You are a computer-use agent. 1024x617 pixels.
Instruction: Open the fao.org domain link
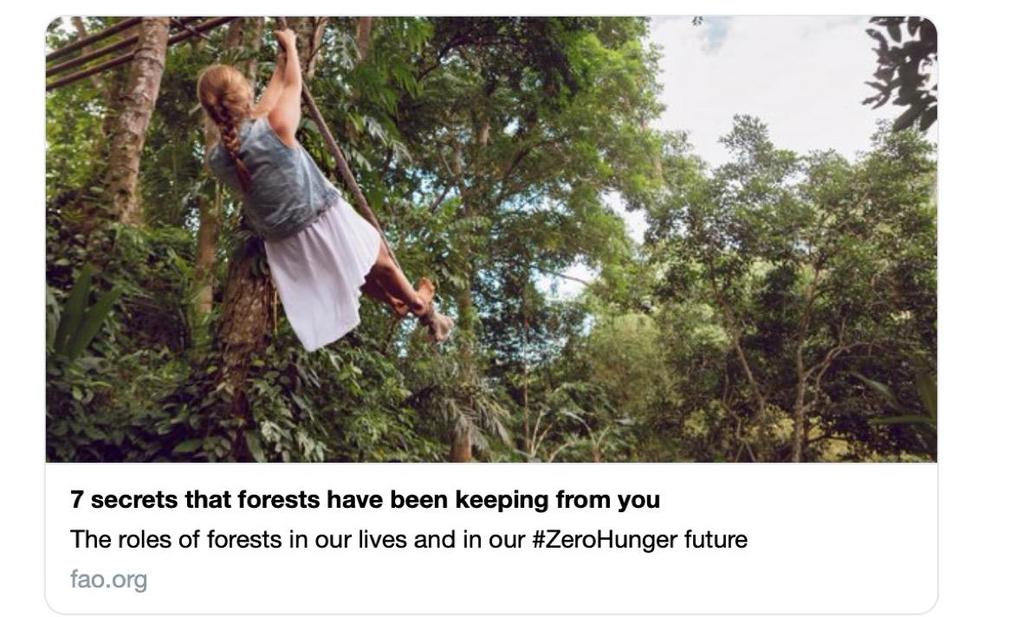pos(109,579)
